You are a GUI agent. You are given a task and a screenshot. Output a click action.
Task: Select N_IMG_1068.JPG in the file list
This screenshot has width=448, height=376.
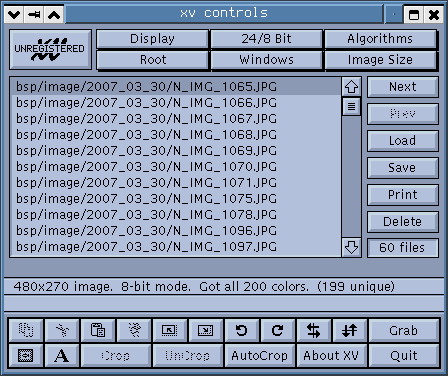pos(175,135)
